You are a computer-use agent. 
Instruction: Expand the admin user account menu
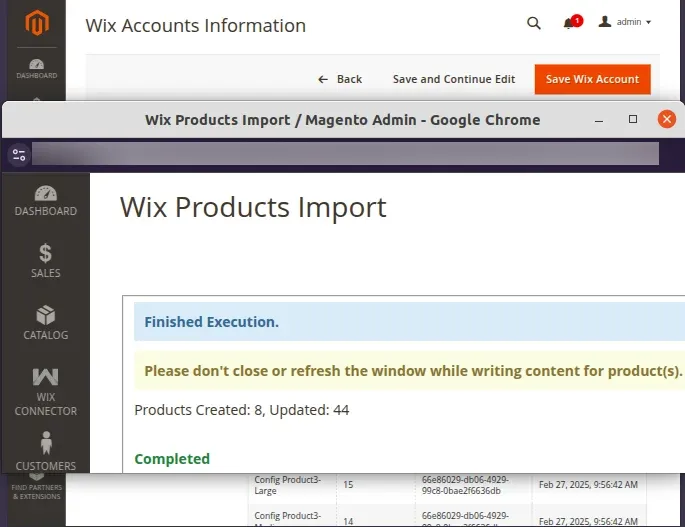click(625, 22)
